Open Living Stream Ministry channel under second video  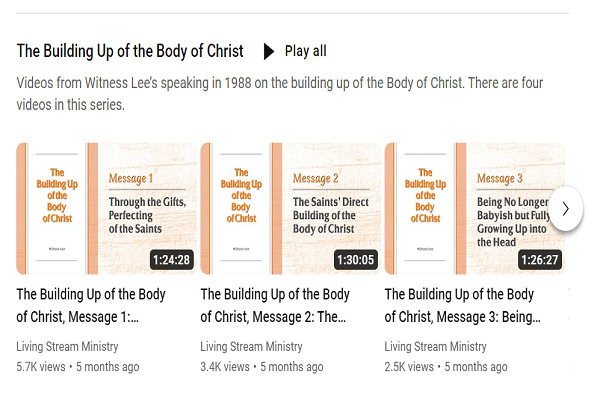coord(251,346)
